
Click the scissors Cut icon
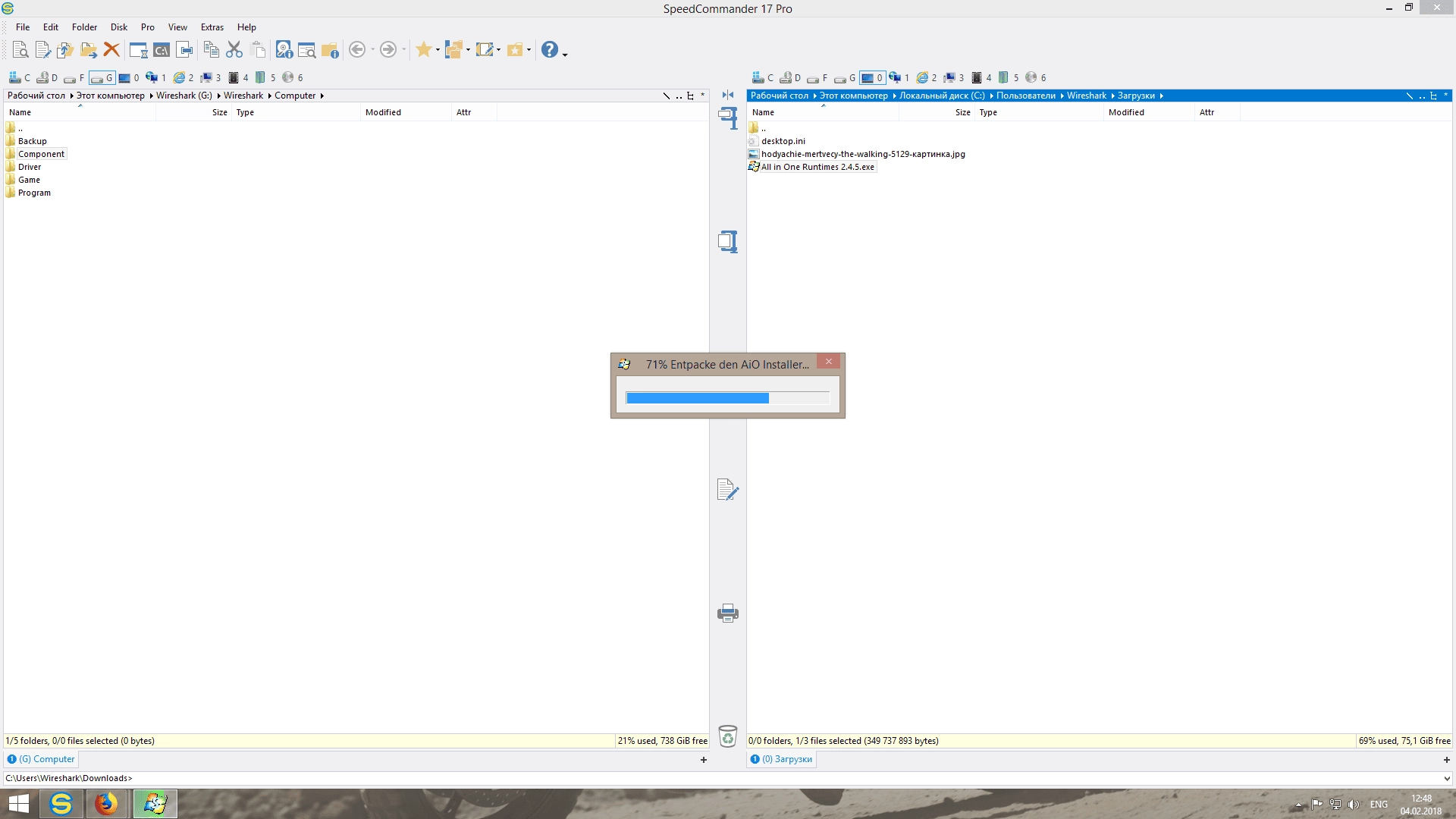(234, 50)
